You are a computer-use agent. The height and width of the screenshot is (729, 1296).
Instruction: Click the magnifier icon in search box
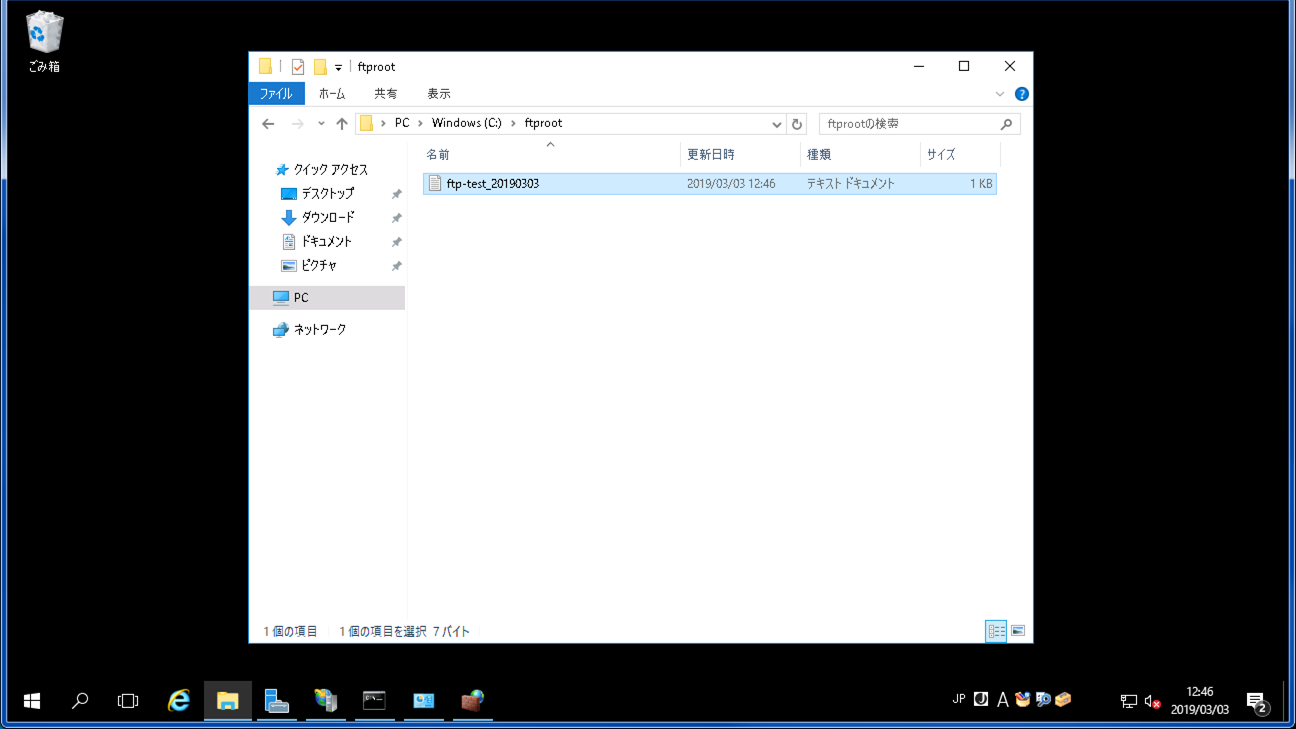tap(1006, 124)
